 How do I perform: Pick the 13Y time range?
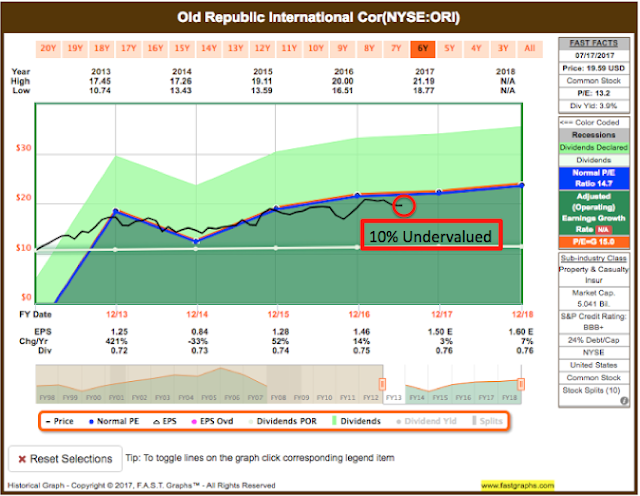pos(236,49)
